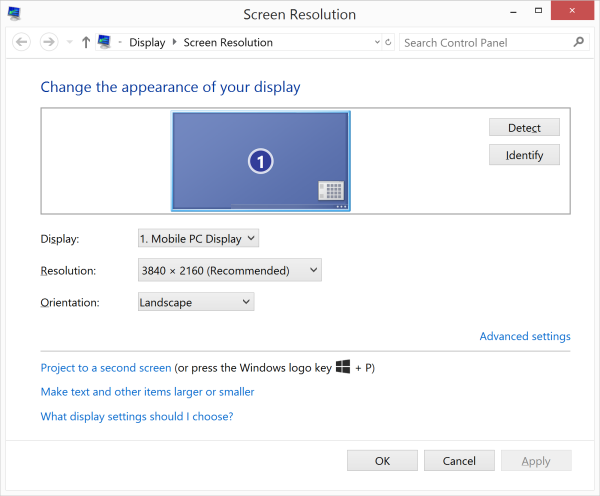This screenshot has width=600, height=496.
Task: Expand the arrow after Display breadcrumb
Action: click(174, 42)
